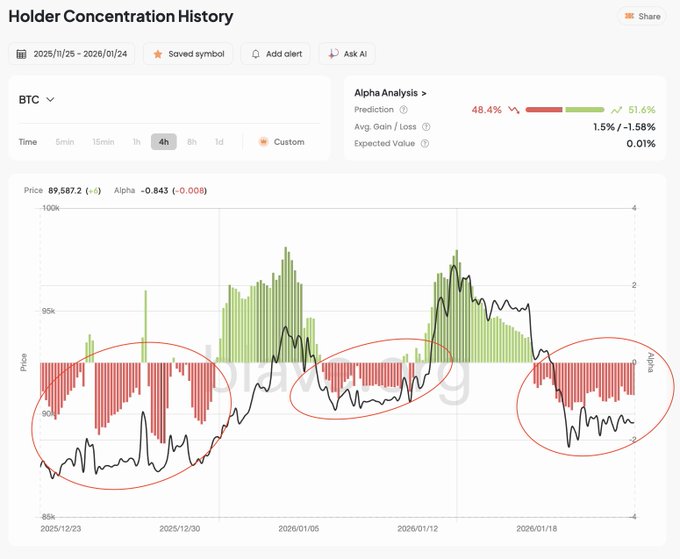Click the Custom timeframe crown icon

(264, 142)
